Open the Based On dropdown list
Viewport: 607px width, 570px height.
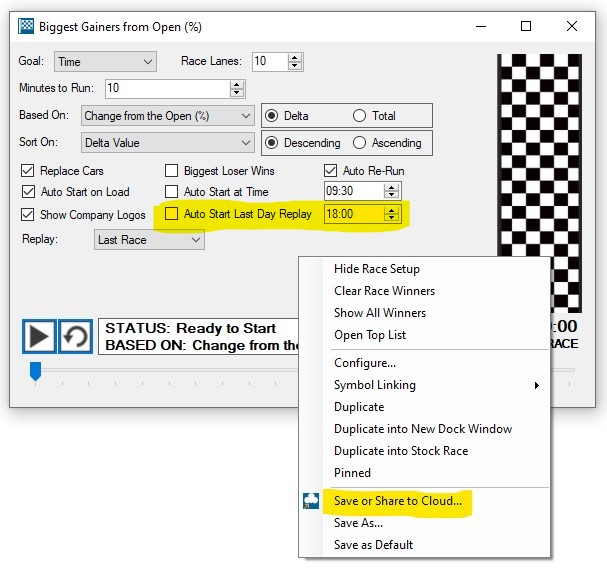[167, 116]
